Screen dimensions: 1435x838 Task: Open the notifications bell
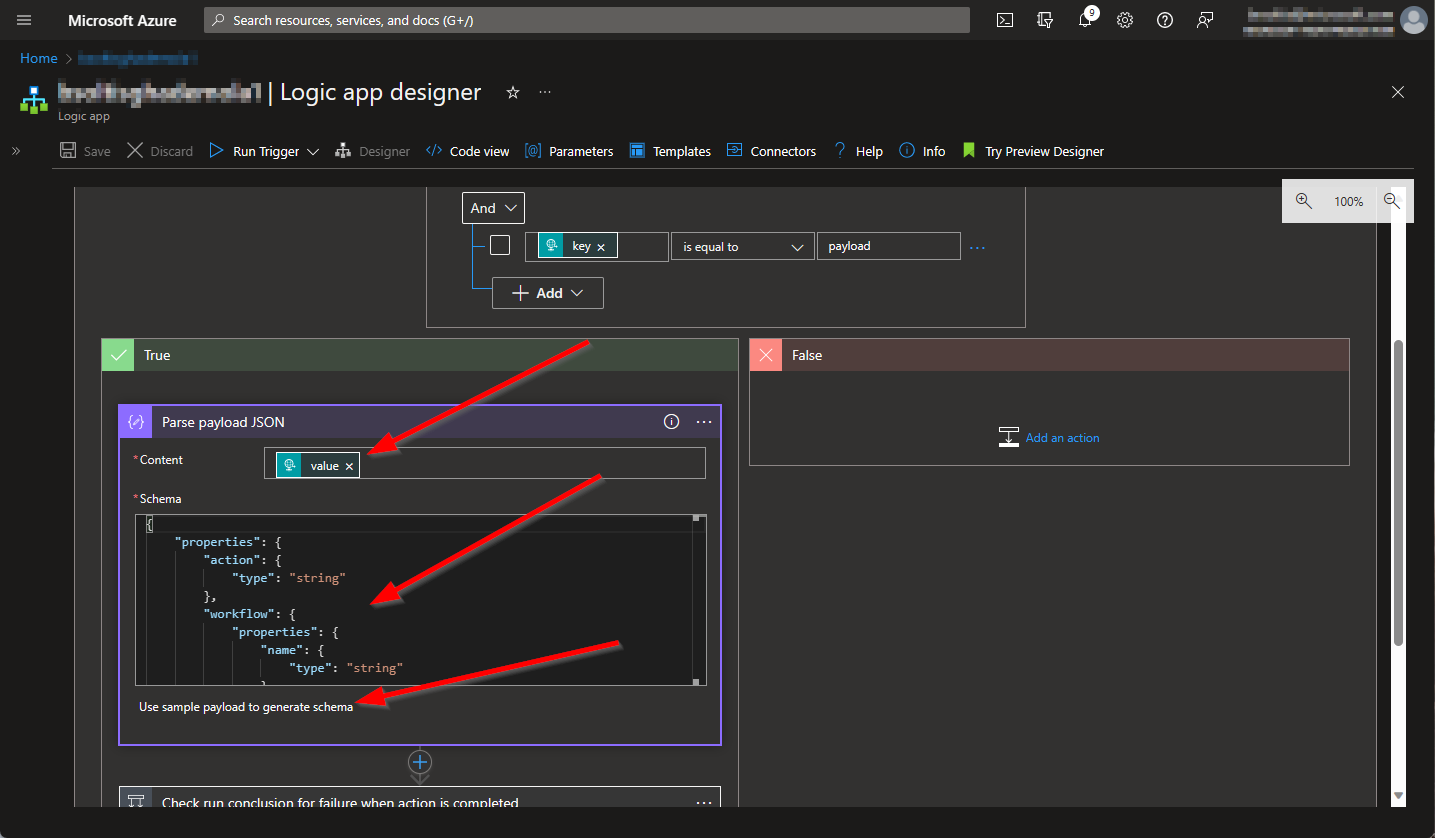tap(1085, 20)
